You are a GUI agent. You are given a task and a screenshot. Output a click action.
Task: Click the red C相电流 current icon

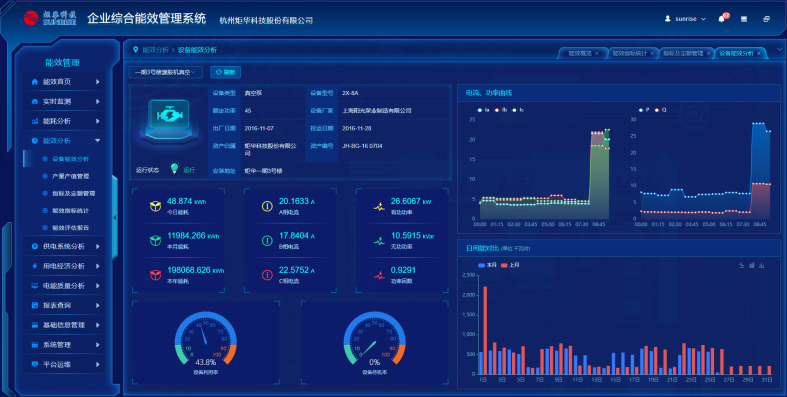[267, 275]
